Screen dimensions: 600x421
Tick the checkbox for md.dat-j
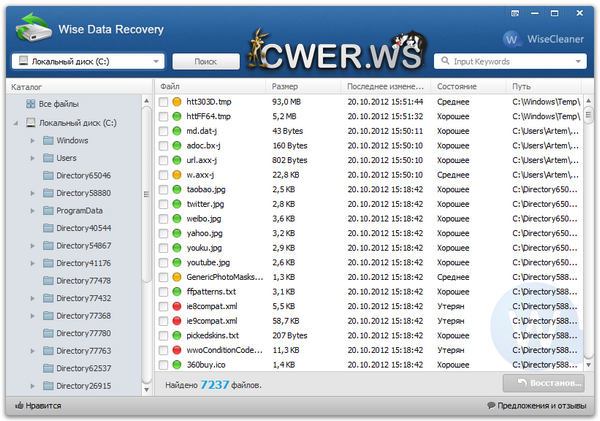coord(163,131)
